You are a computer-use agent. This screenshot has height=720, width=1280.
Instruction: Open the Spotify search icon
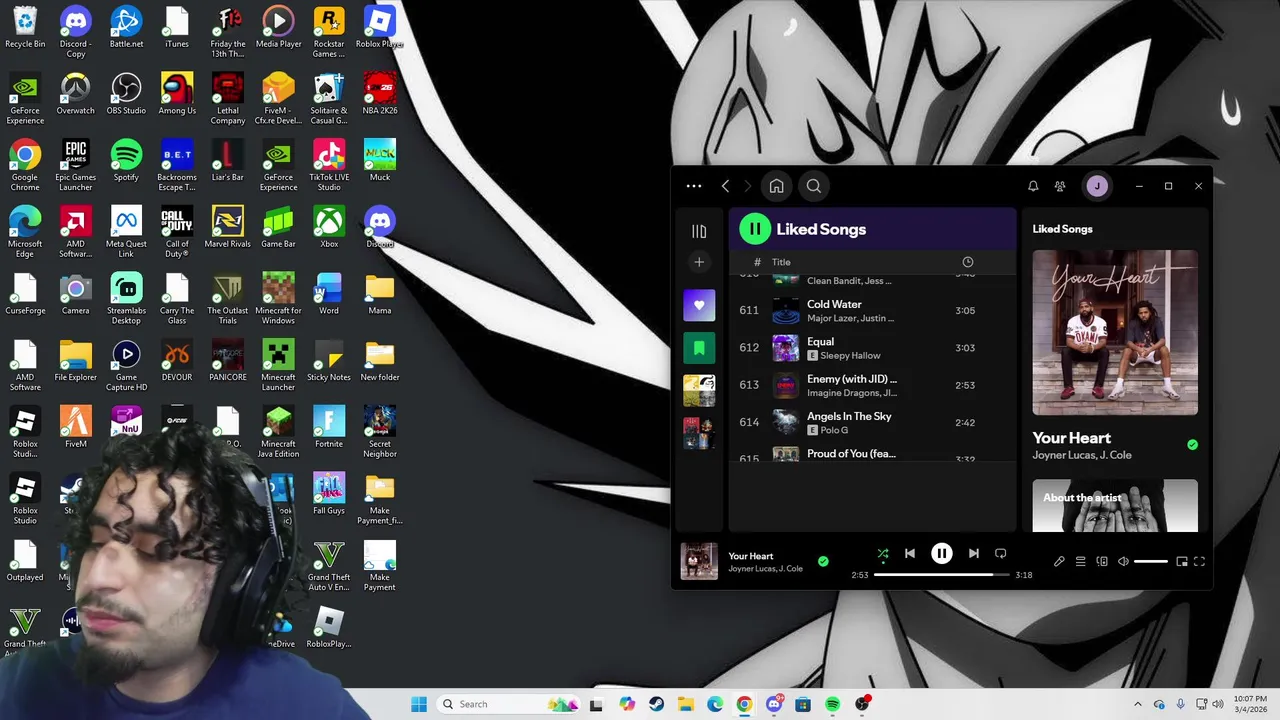point(814,186)
